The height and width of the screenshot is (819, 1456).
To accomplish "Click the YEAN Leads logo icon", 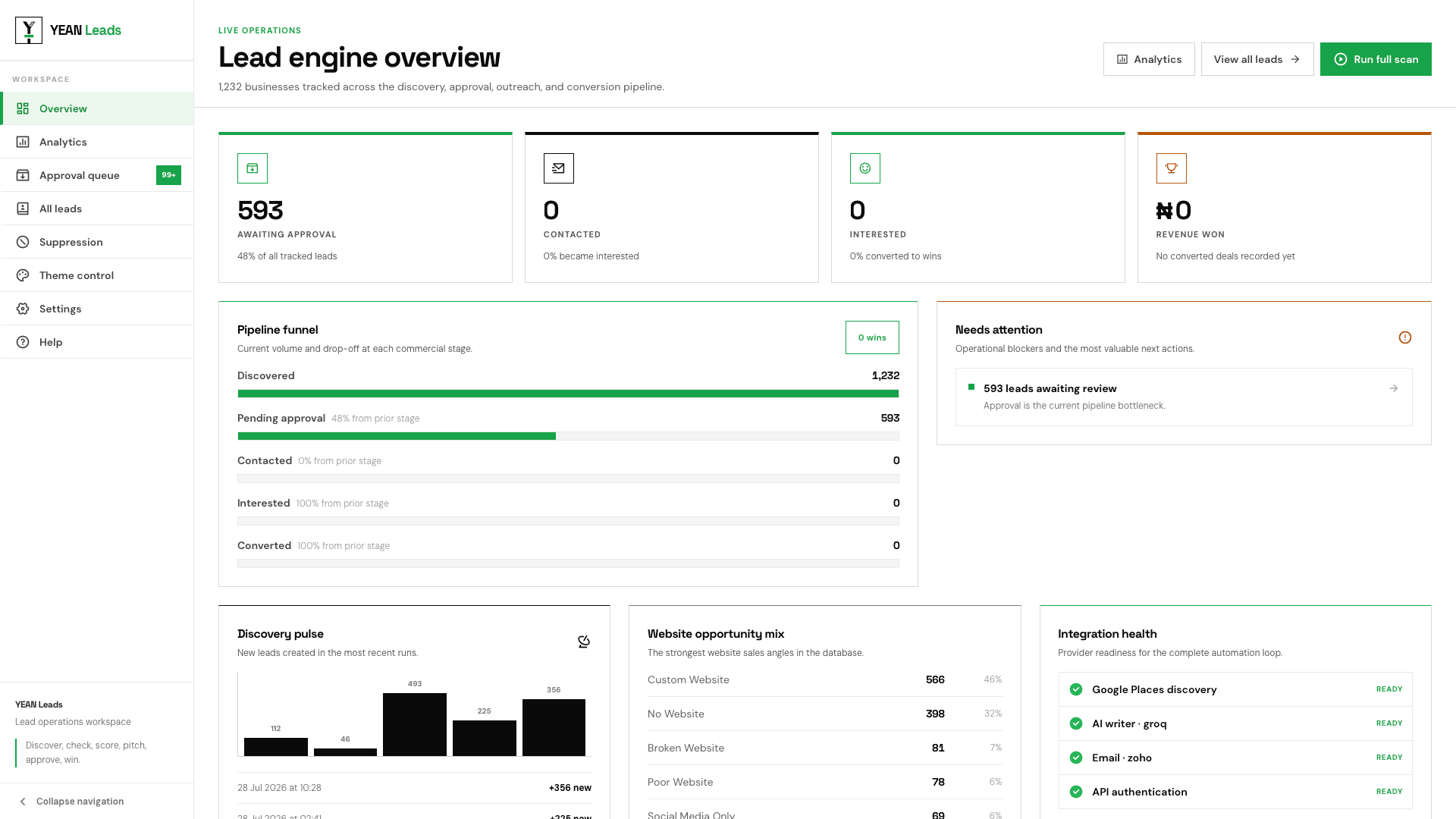I will pyautogui.click(x=29, y=30).
